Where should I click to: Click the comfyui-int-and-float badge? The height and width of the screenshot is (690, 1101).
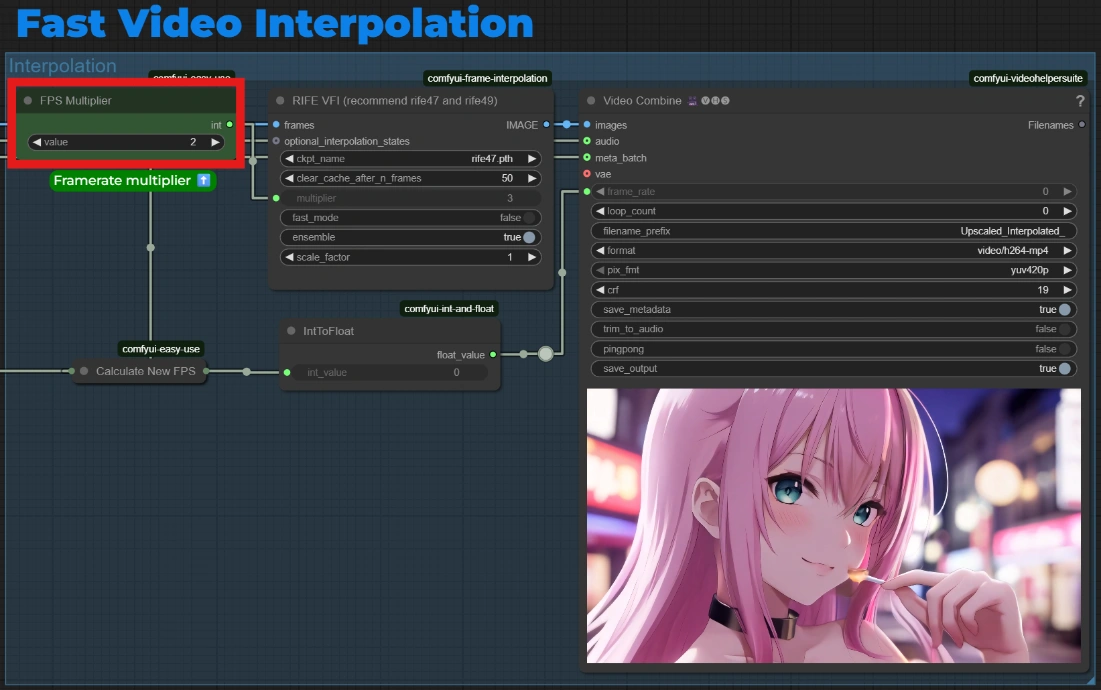coord(449,308)
